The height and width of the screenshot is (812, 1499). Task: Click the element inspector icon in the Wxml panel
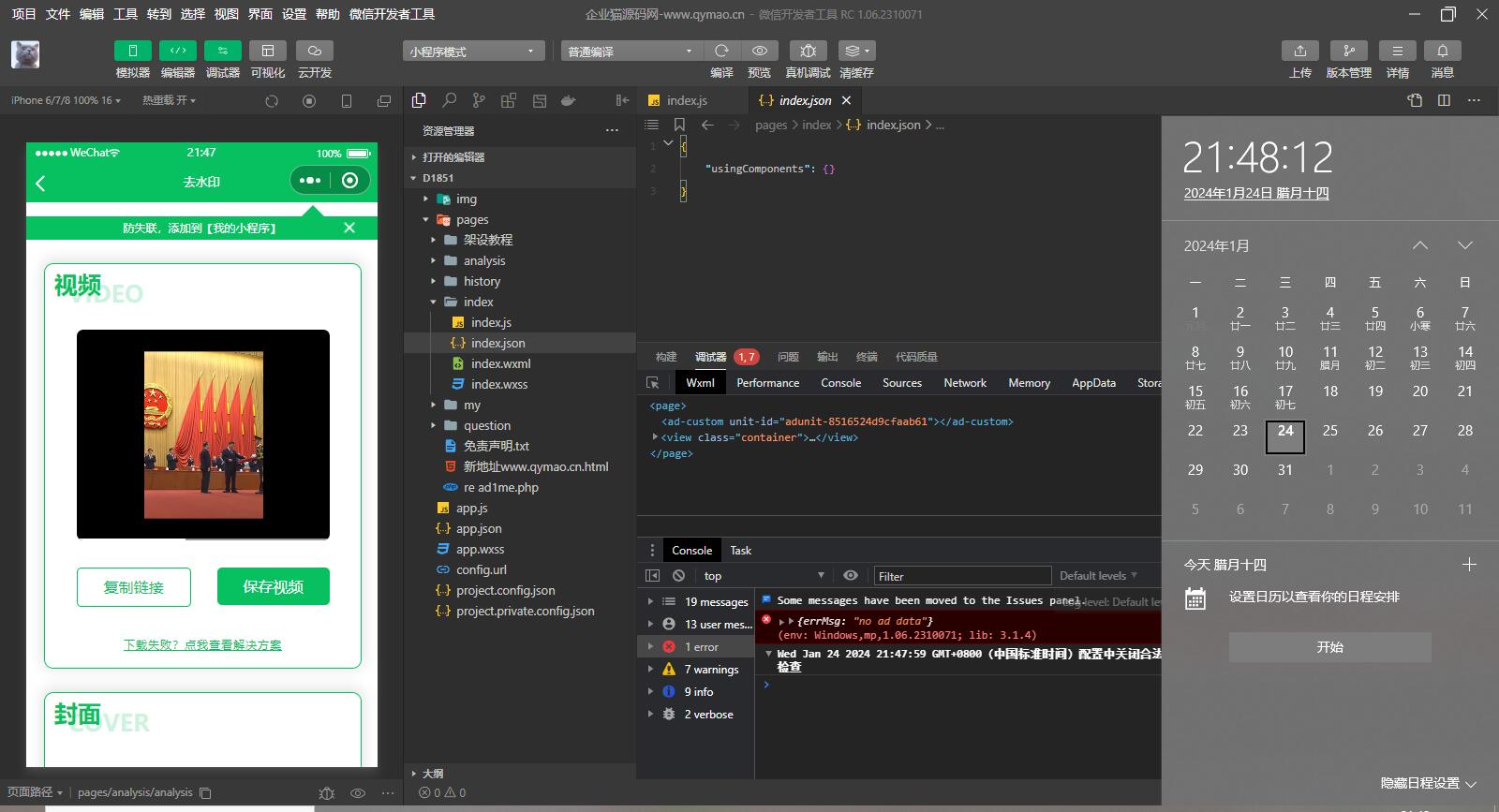(653, 383)
